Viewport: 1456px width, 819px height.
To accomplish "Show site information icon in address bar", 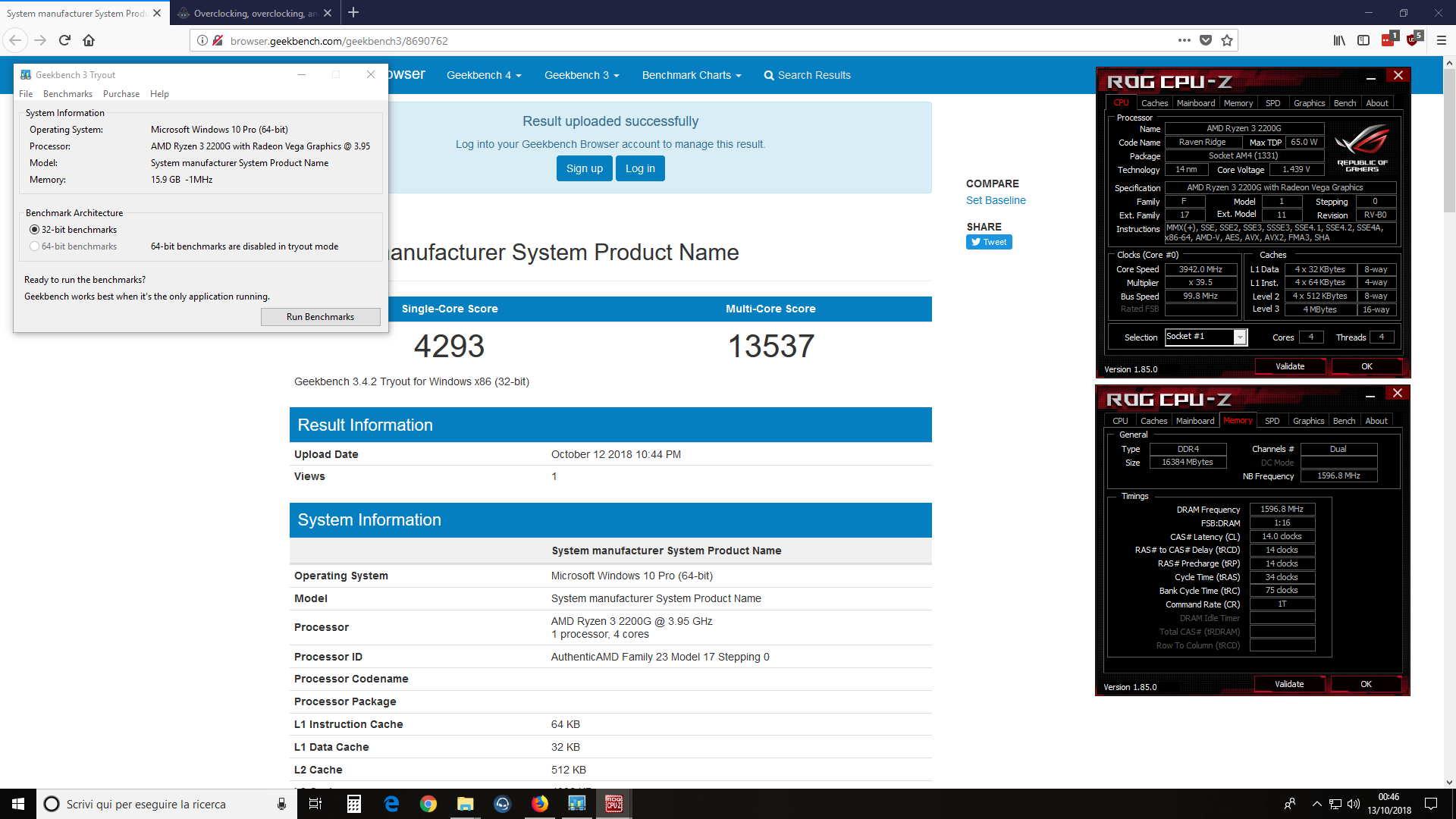I will point(202,40).
